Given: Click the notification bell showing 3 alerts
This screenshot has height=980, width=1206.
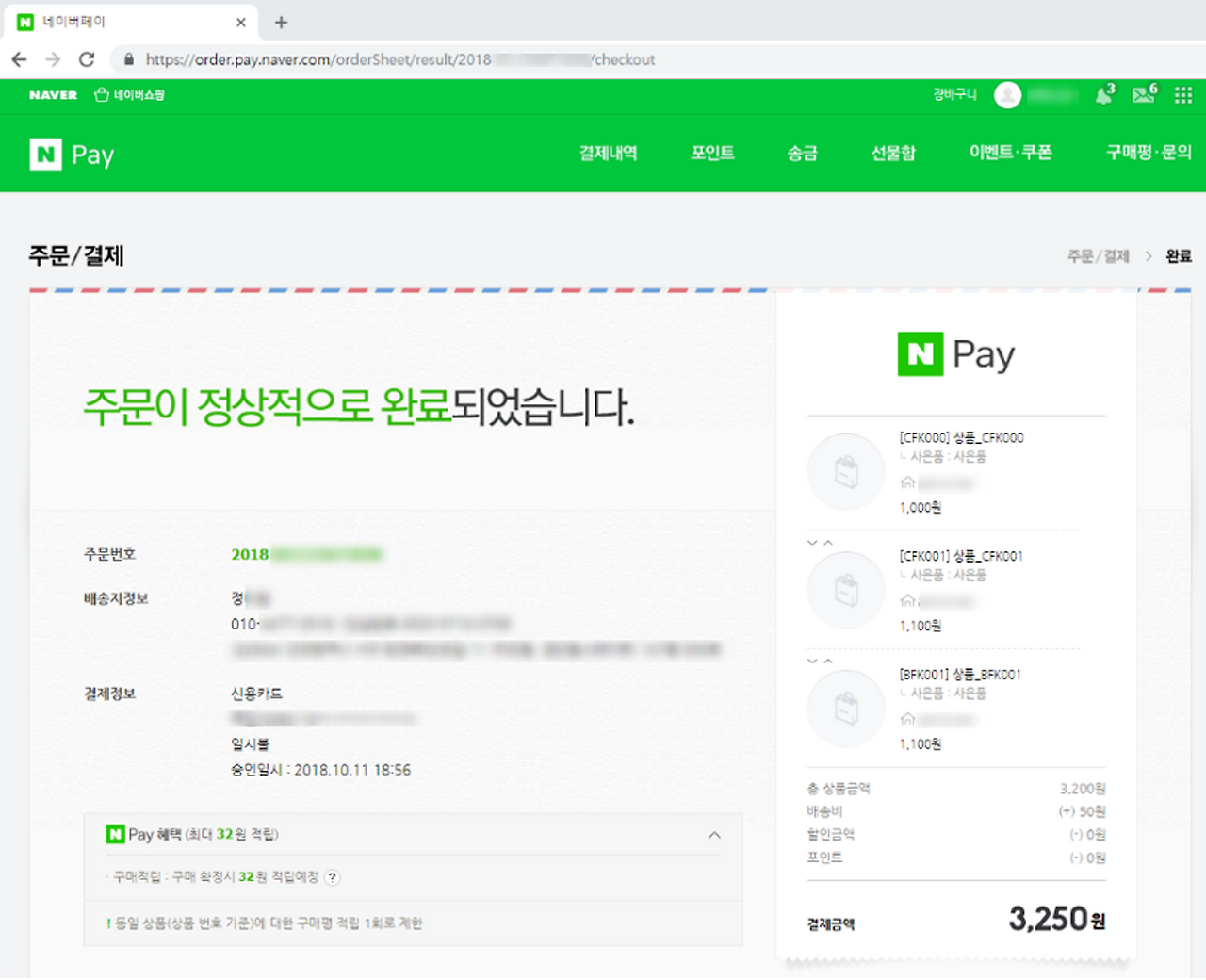Looking at the screenshot, I should [x=1102, y=94].
